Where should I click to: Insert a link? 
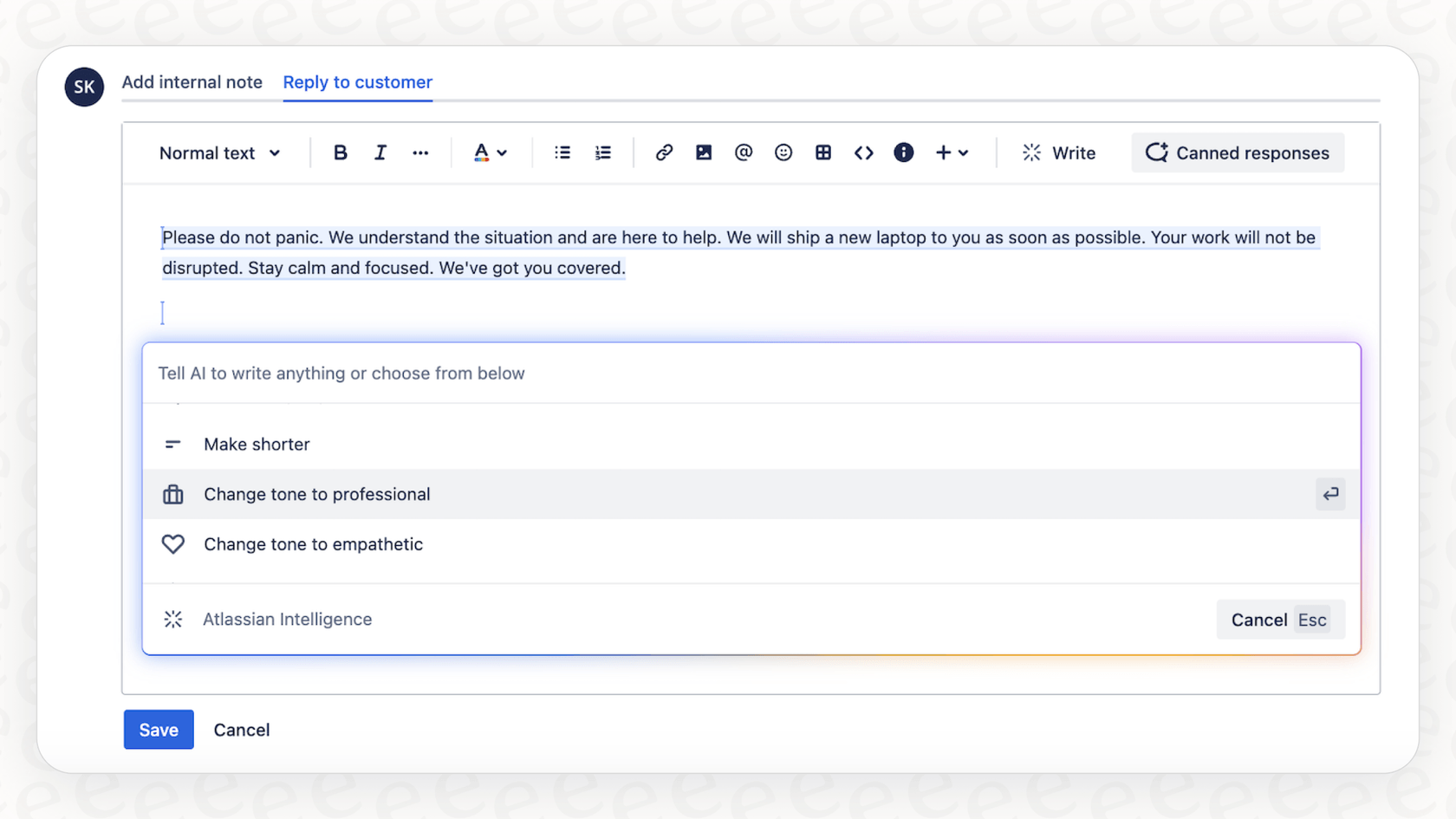click(x=664, y=153)
